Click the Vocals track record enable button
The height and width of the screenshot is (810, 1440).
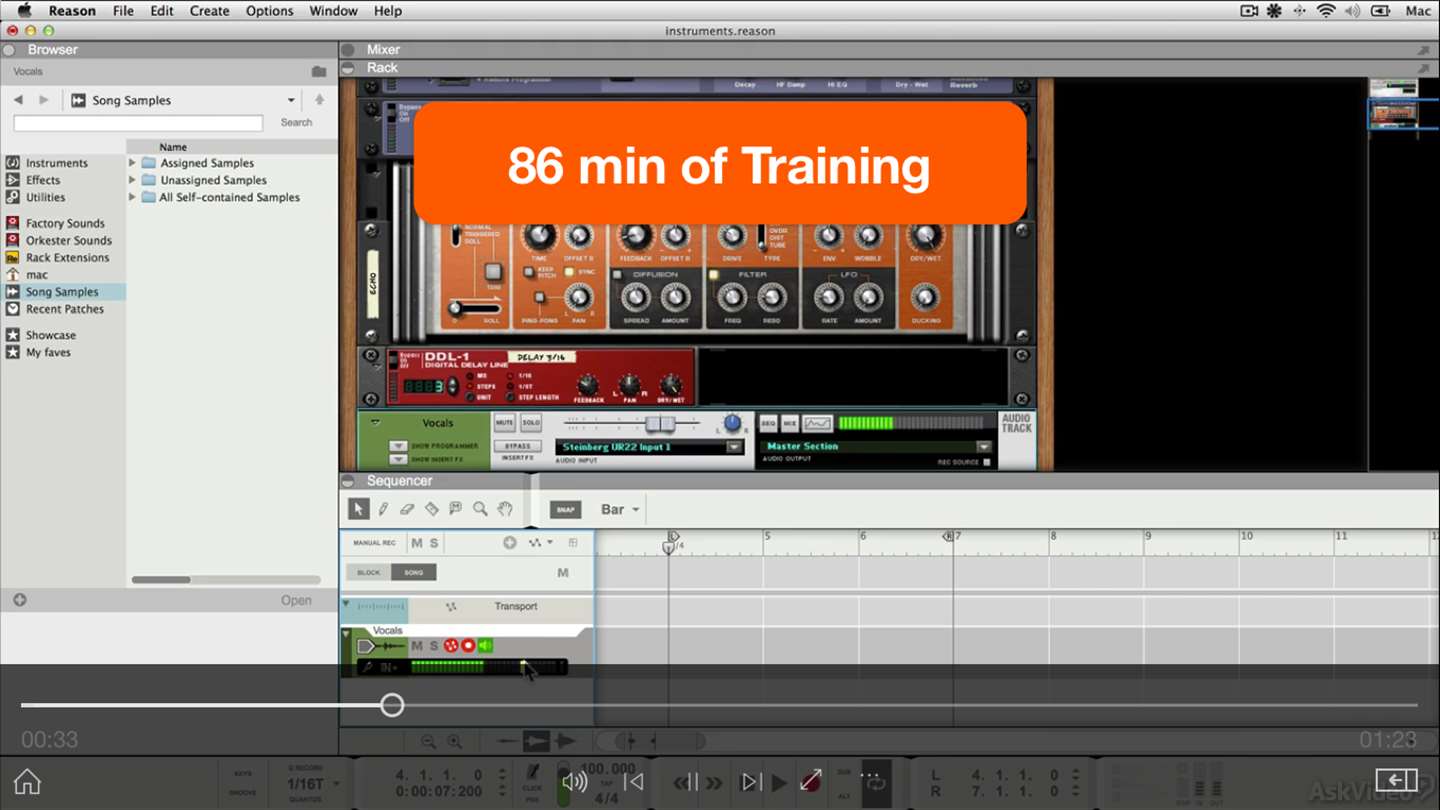pyautogui.click(x=468, y=646)
